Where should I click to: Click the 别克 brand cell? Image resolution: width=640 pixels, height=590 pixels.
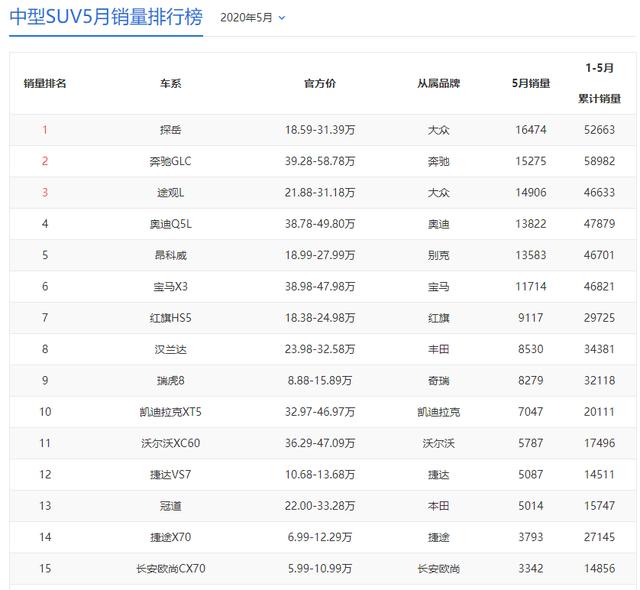point(438,255)
